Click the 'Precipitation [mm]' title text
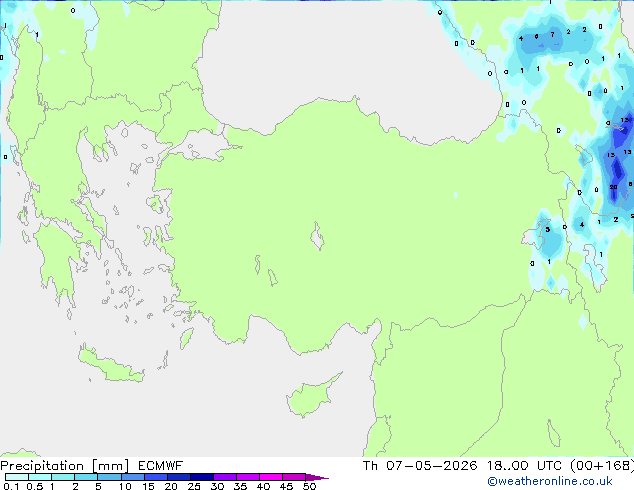Image resolution: width=634 pixels, height=490 pixels. coord(65,466)
